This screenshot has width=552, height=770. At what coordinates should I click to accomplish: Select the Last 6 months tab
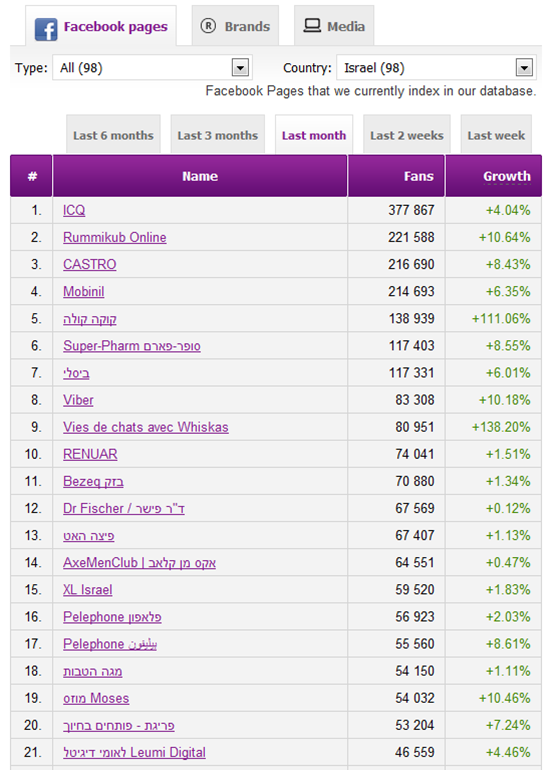113,135
